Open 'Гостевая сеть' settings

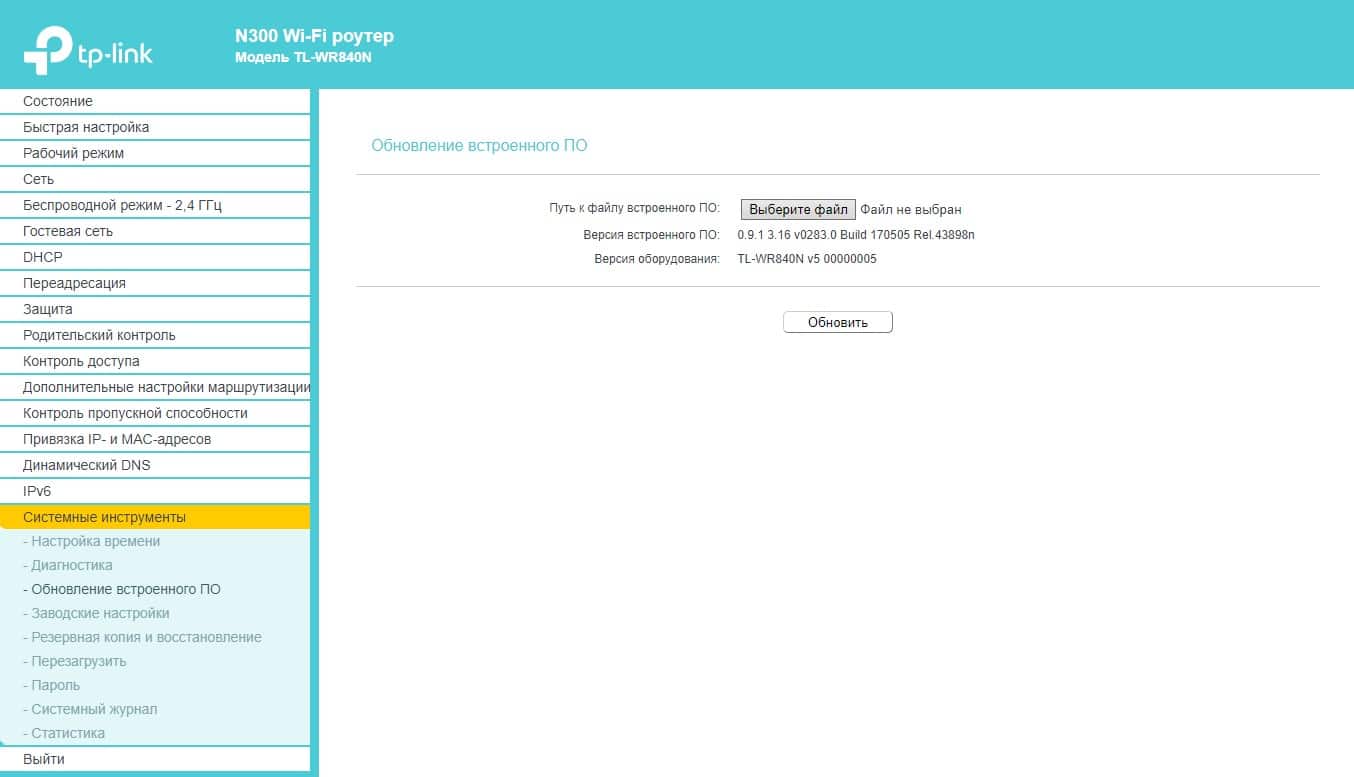[x=68, y=231]
